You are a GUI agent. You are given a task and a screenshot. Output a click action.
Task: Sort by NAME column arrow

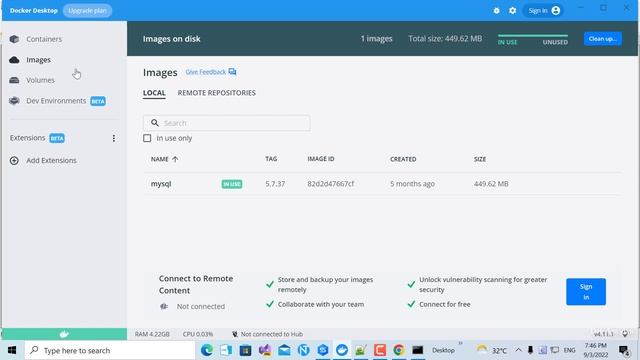(x=175, y=159)
